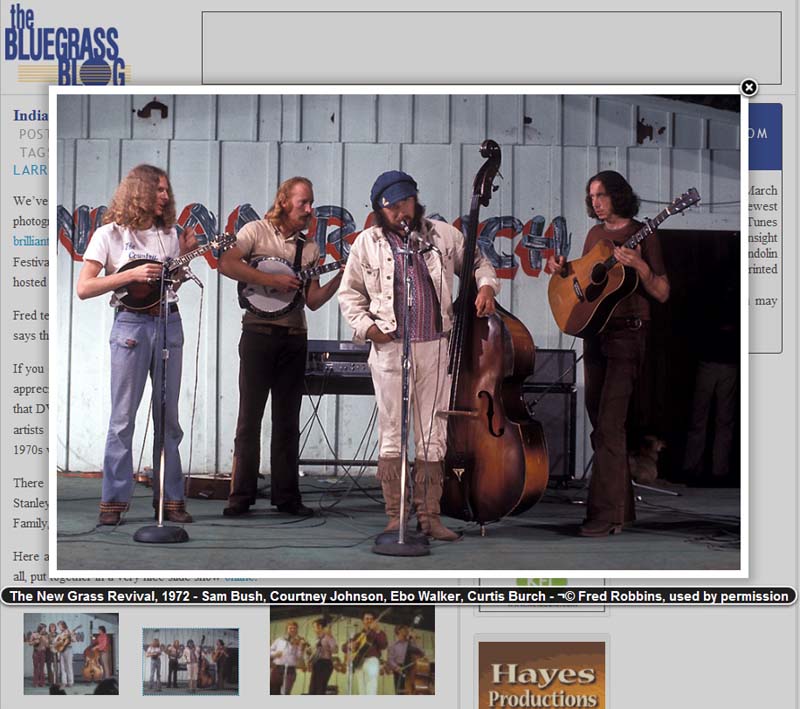This screenshot has width=800, height=709.
Task: Follow the 'LARR' tag link
Action: coord(30,170)
